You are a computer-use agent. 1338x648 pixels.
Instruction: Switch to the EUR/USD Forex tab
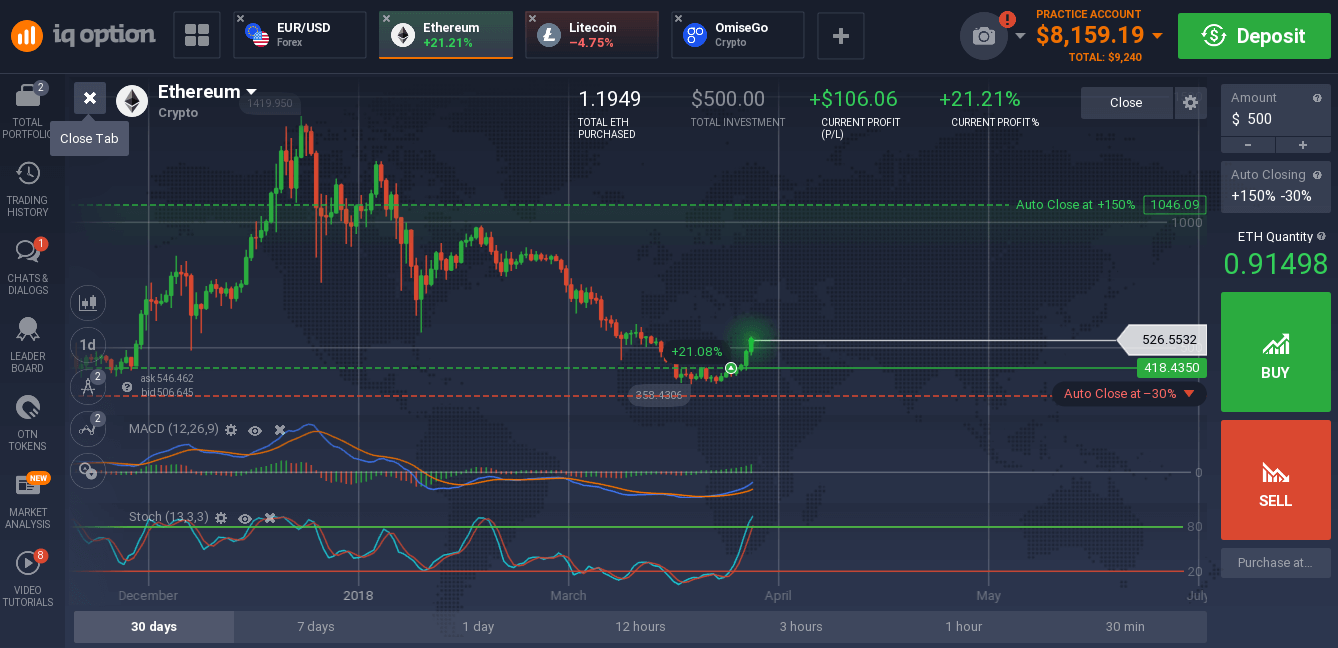click(300, 36)
